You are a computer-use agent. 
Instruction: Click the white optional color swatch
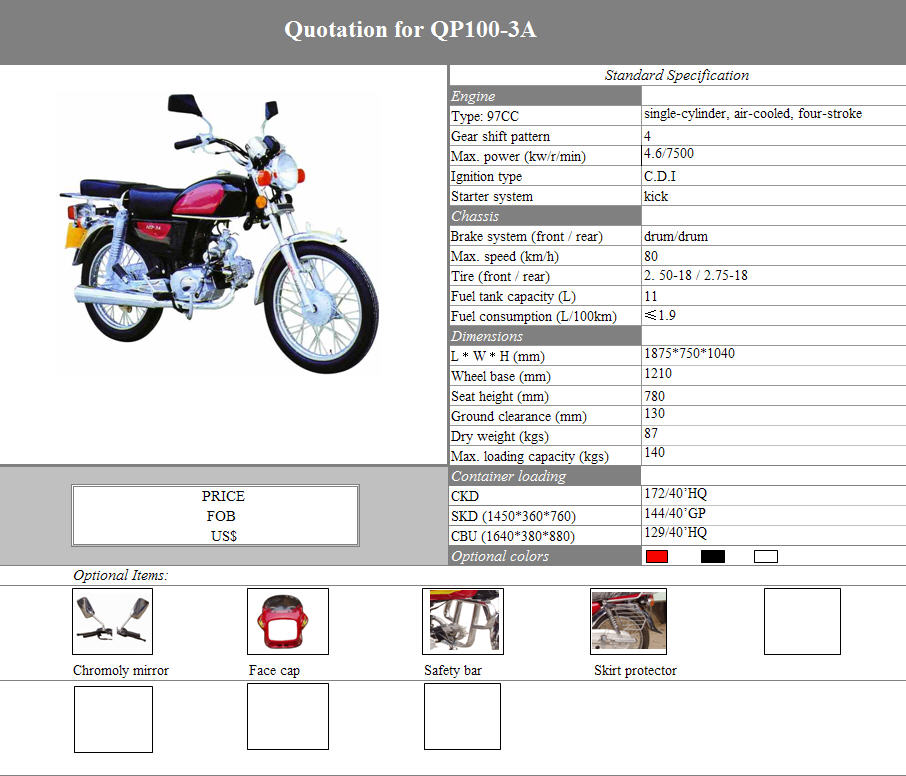point(766,556)
